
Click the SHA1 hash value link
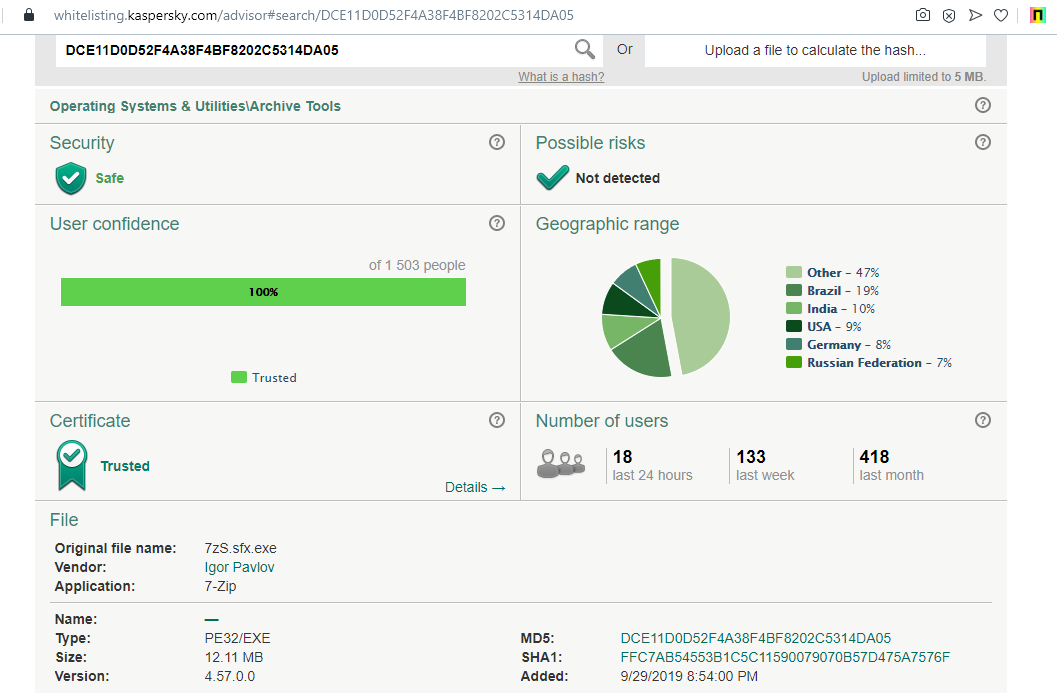[x=785, y=657]
